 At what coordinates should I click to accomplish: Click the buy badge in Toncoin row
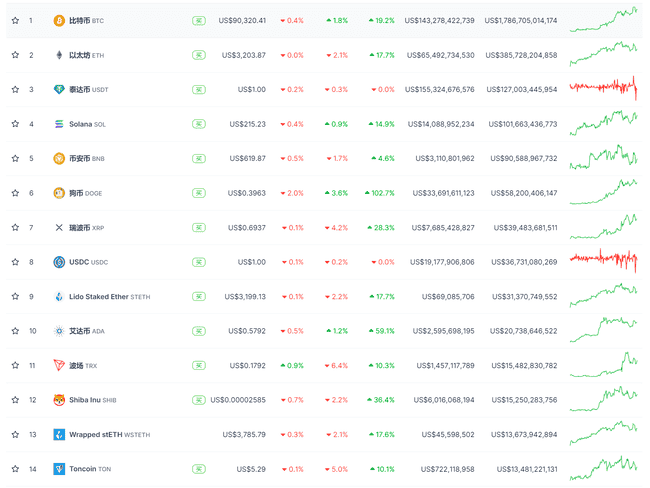(199, 469)
